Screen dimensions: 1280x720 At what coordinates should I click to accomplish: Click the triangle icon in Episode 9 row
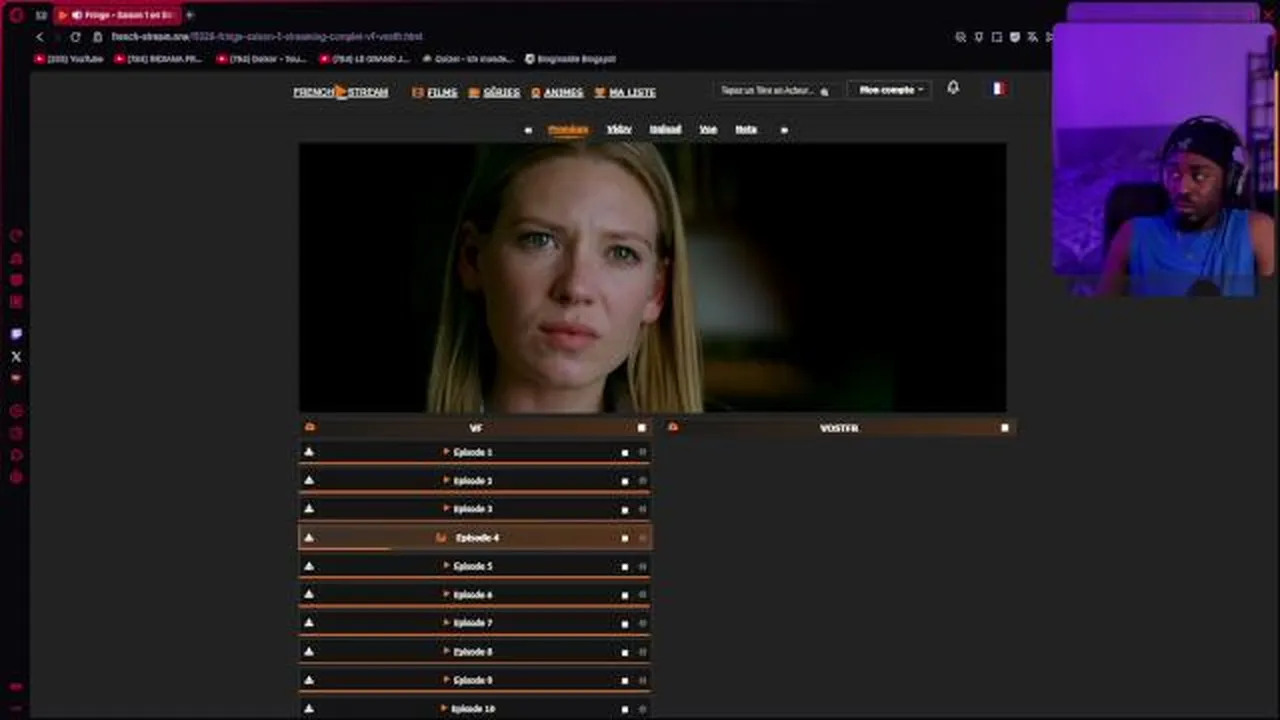[x=309, y=680]
